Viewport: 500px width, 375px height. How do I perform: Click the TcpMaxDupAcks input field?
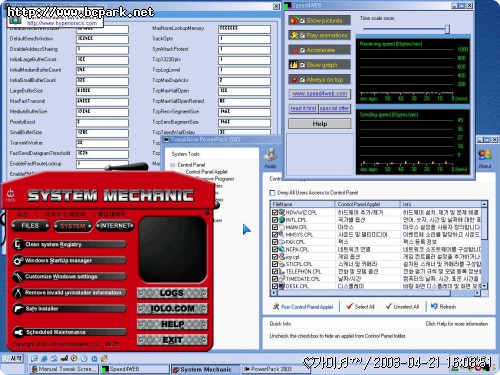[x=244, y=81]
